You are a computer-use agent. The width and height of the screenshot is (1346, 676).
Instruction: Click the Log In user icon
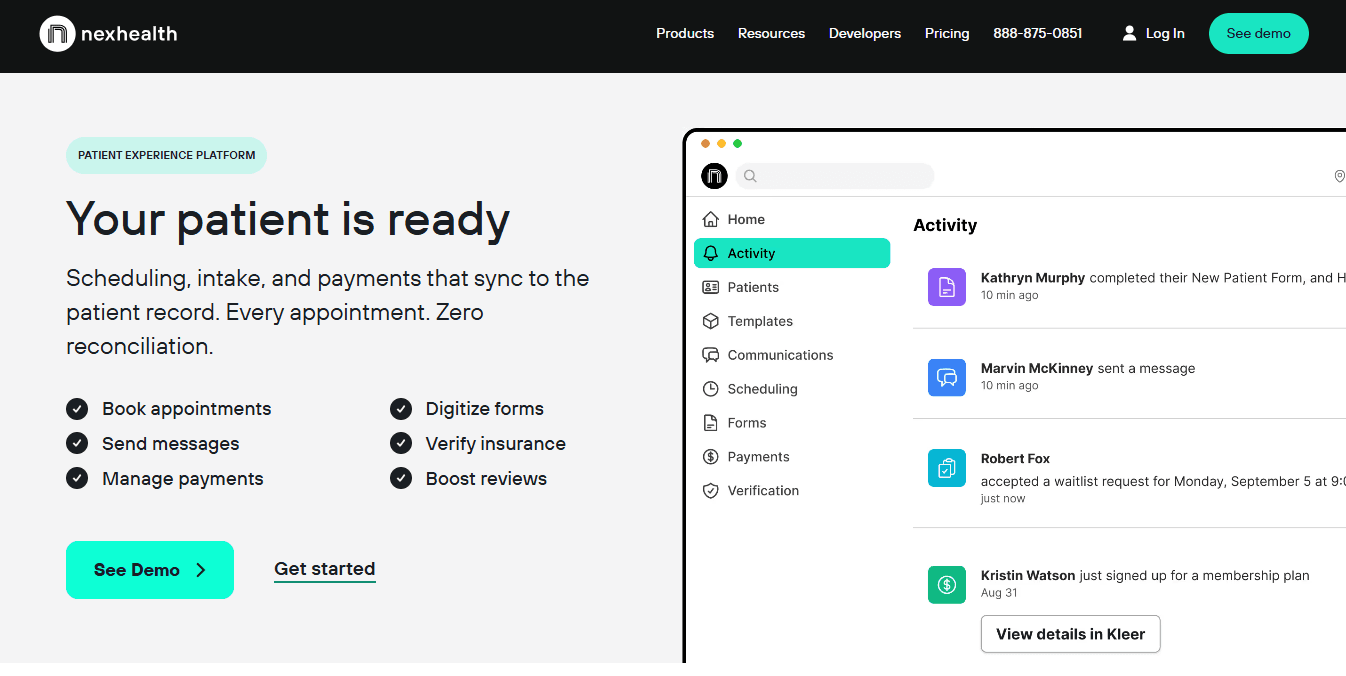tap(1129, 33)
